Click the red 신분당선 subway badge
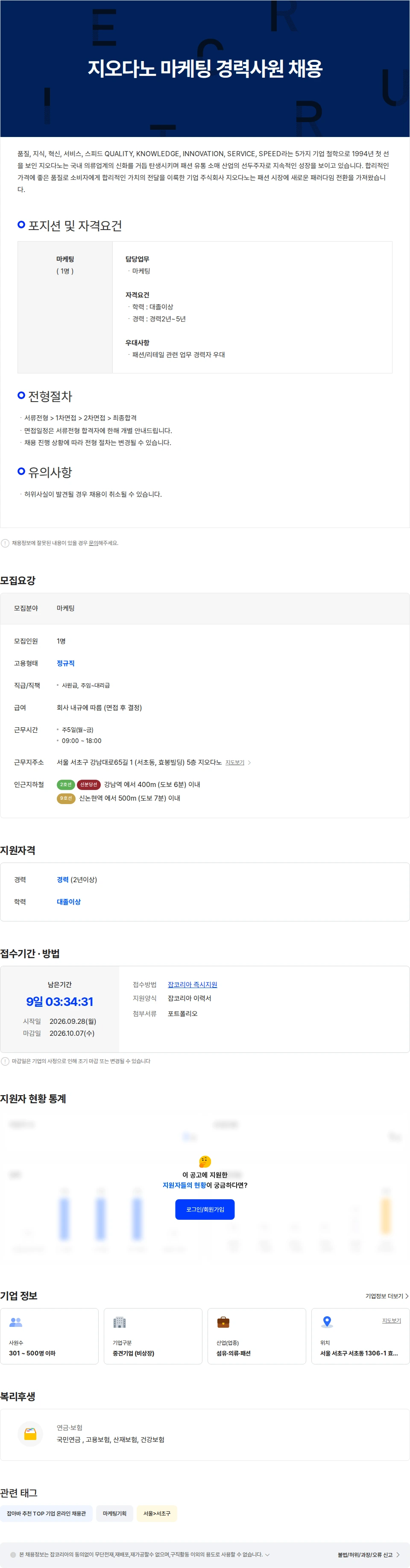Image resolution: width=410 pixels, height=1568 pixels. pyautogui.click(x=89, y=784)
